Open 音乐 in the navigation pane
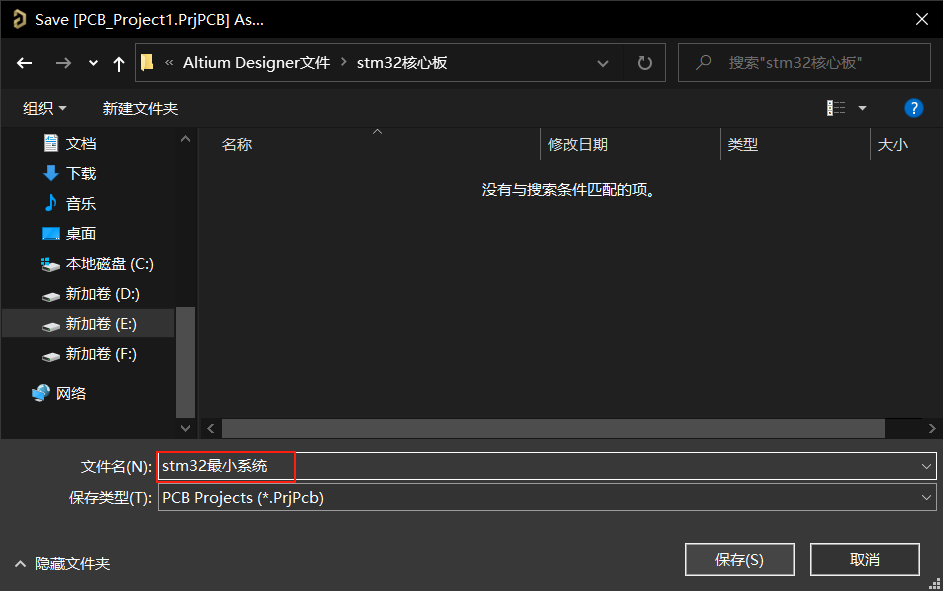Screen dimensions: 943x591 (81, 204)
